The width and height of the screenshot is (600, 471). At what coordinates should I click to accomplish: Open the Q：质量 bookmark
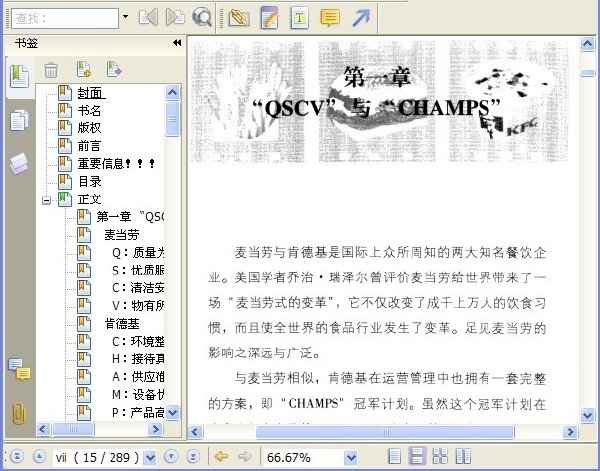tap(138, 253)
